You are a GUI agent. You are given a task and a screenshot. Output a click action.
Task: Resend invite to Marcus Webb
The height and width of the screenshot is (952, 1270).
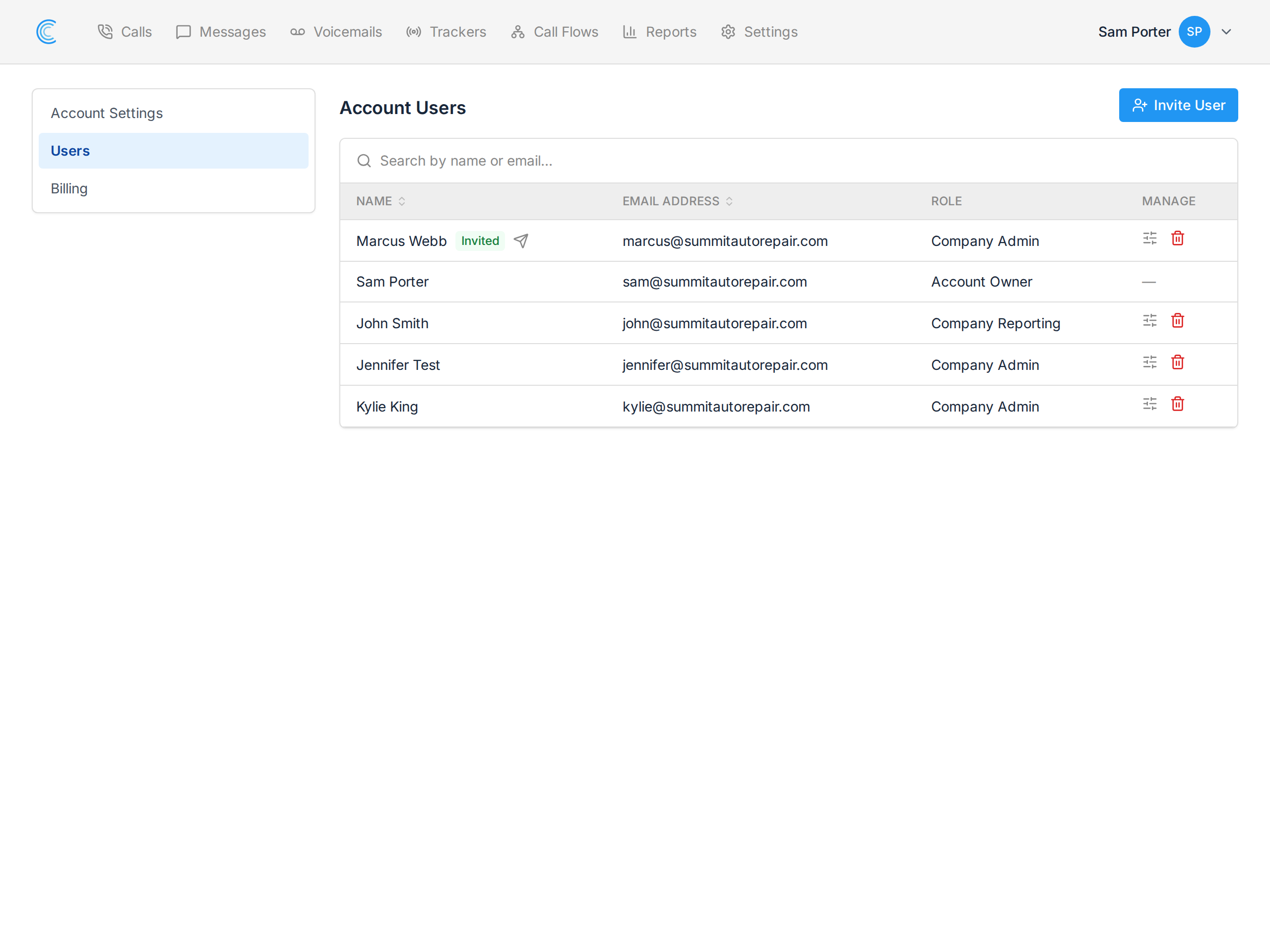521,241
